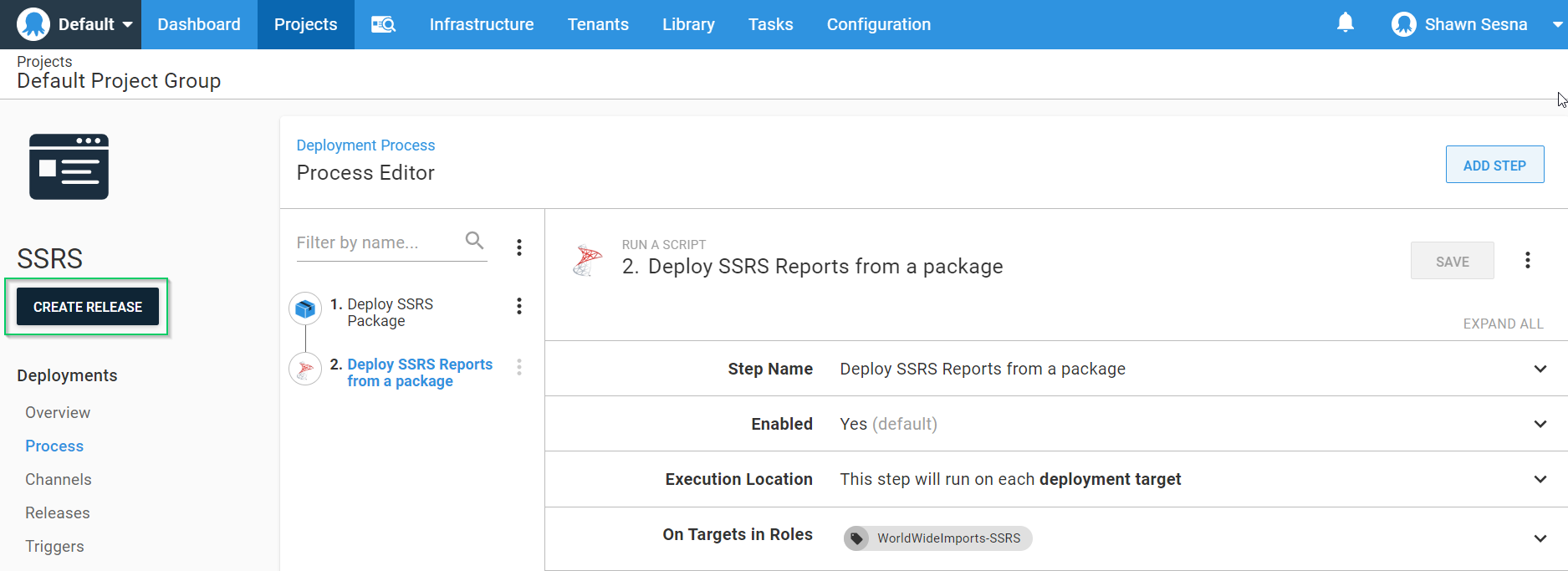The height and width of the screenshot is (571, 1568).
Task: Type in the Filter by name field
Action: coord(376,242)
